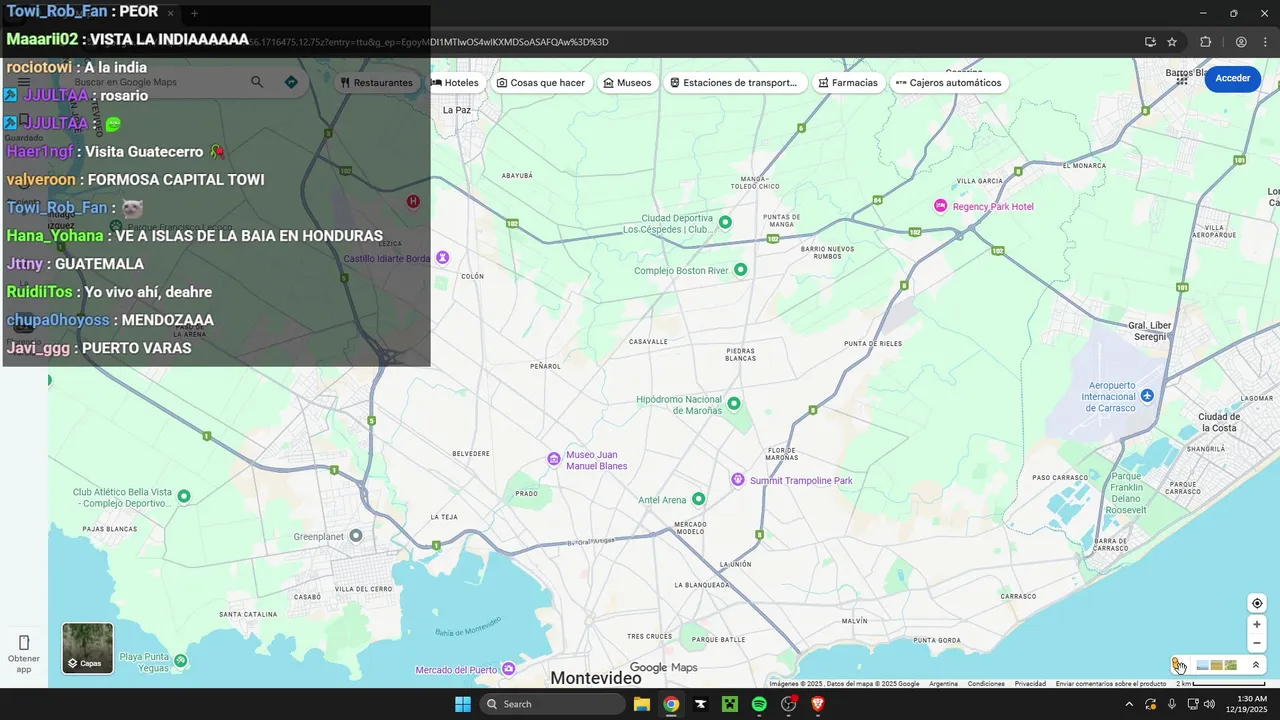Open the first blue imagery thumbnail
This screenshot has width=1280, height=720.
point(1203,665)
